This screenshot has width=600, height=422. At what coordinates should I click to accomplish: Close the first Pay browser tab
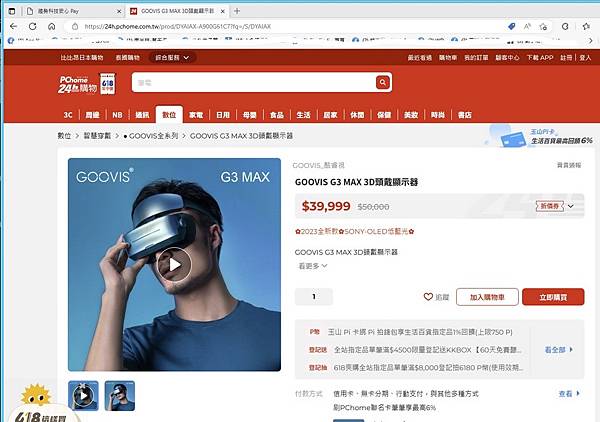pos(119,11)
